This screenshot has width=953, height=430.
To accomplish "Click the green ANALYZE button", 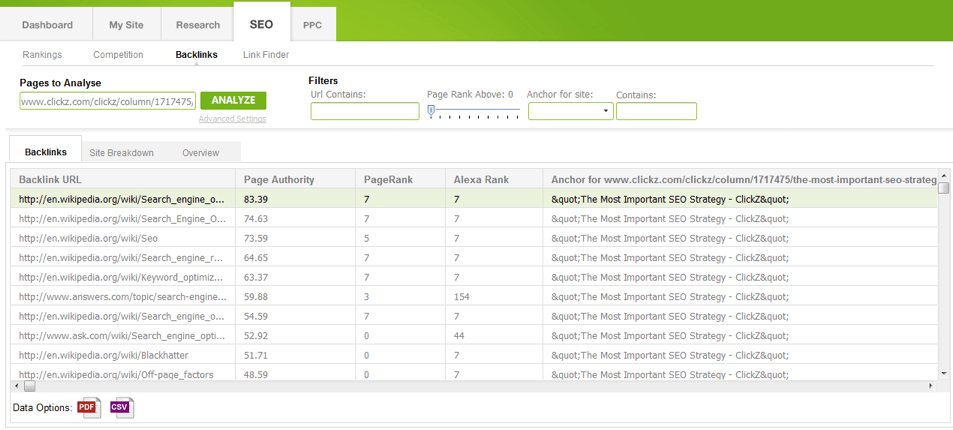I will [x=233, y=100].
